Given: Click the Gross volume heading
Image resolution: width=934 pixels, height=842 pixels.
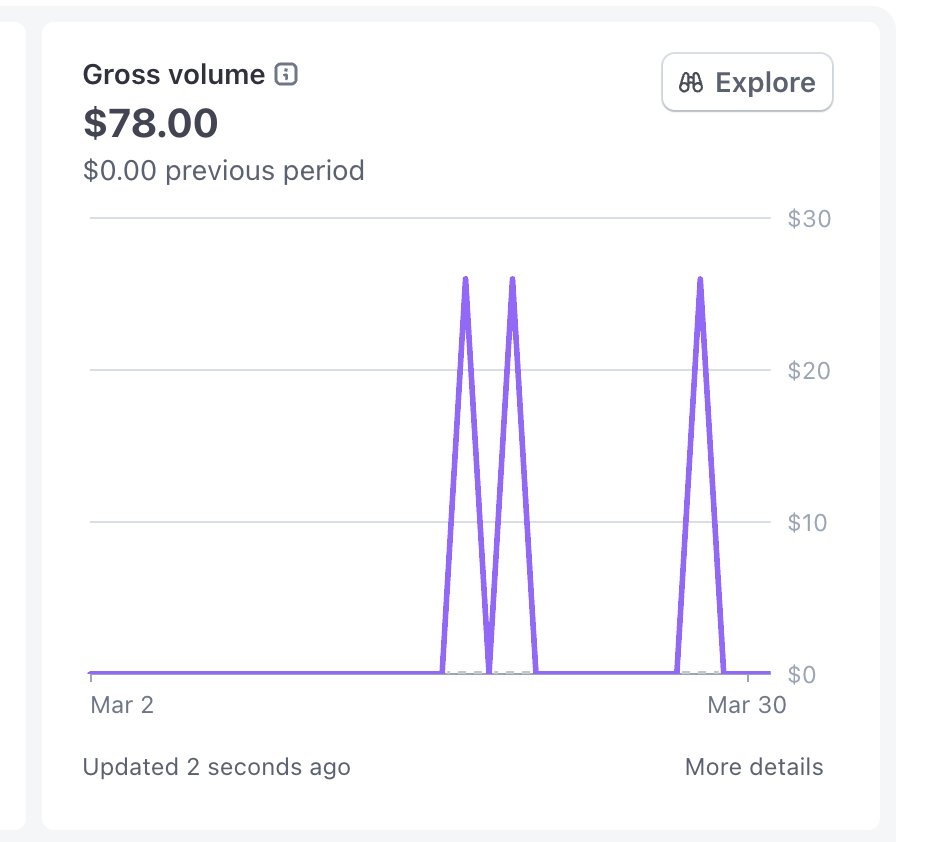Looking at the screenshot, I should [x=174, y=75].
